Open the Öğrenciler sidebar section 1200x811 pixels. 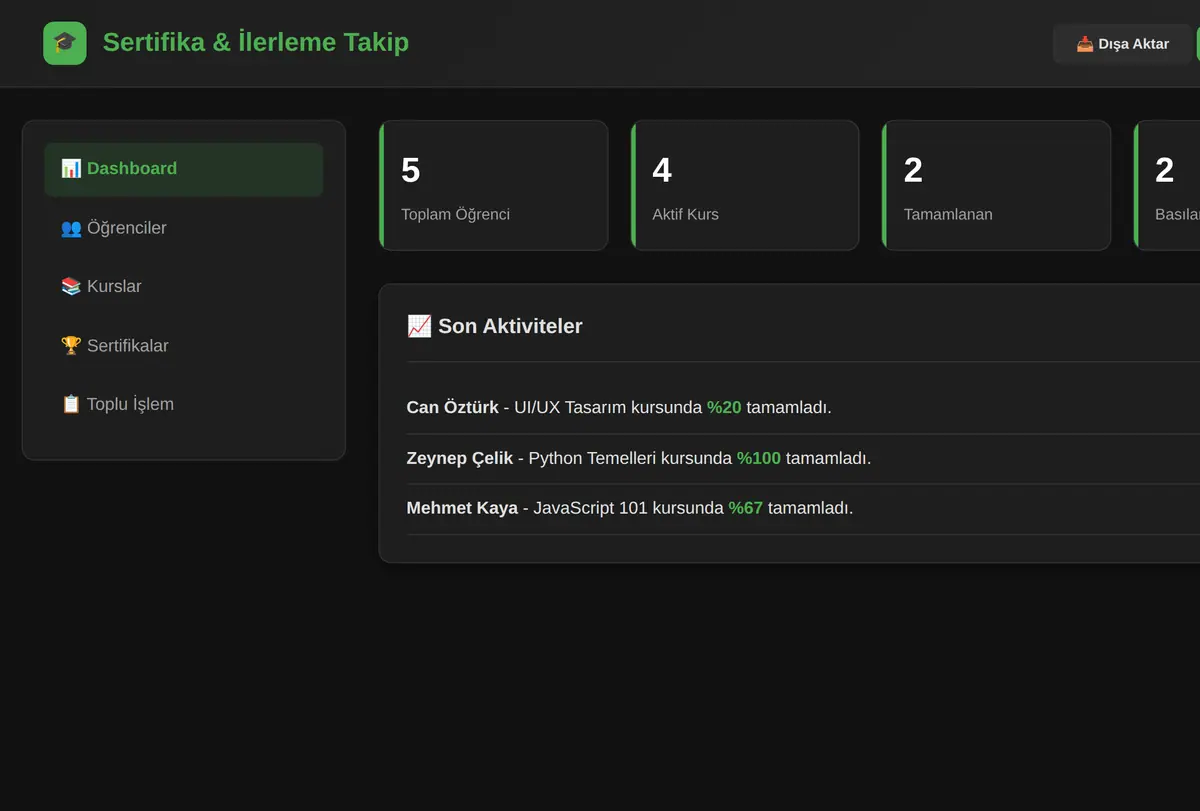[184, 228]
